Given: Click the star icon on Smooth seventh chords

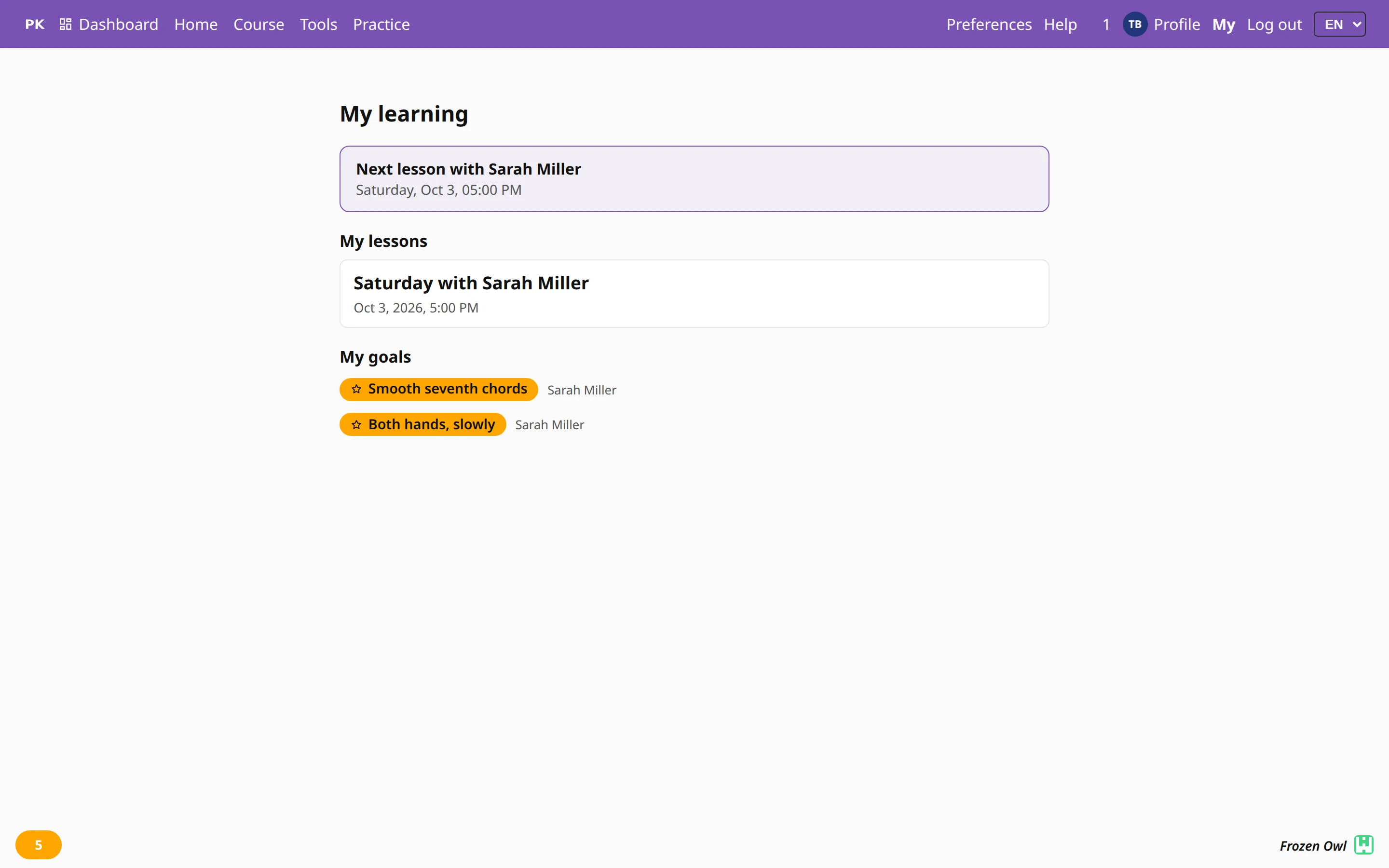Looking at the screenshot, I should [356, 389].
